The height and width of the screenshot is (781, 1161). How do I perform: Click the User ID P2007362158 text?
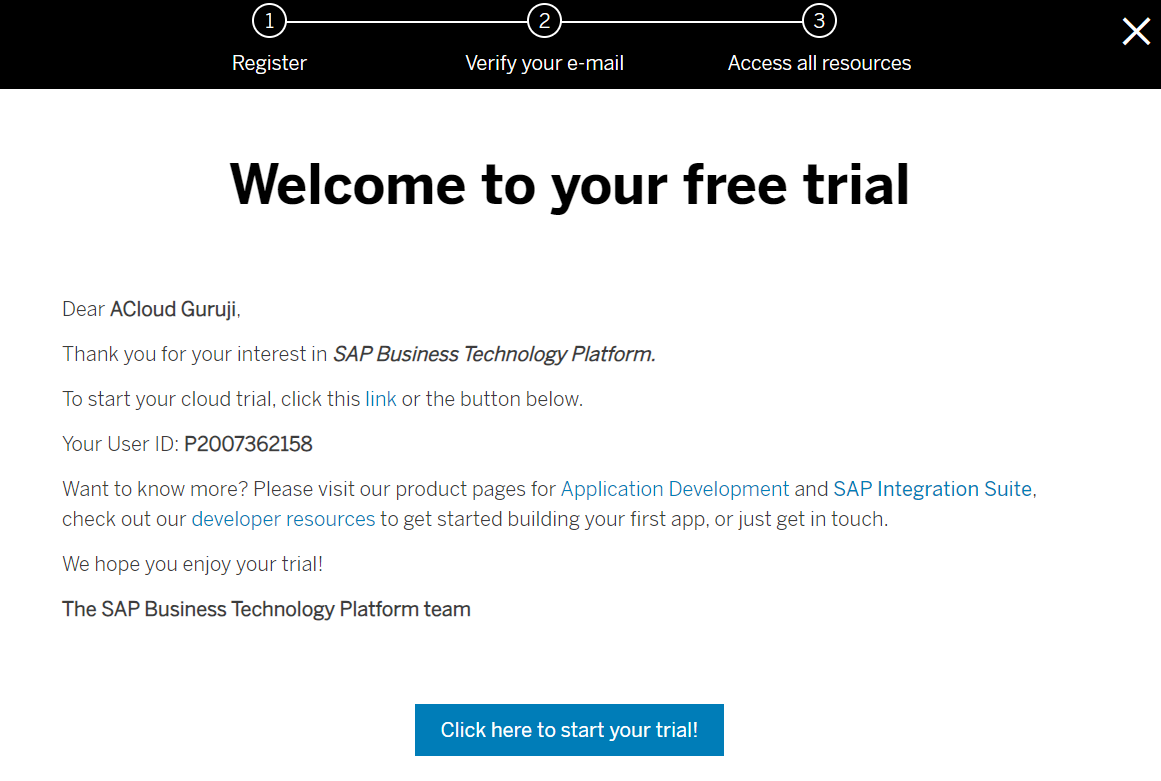[x=248, y=444]
